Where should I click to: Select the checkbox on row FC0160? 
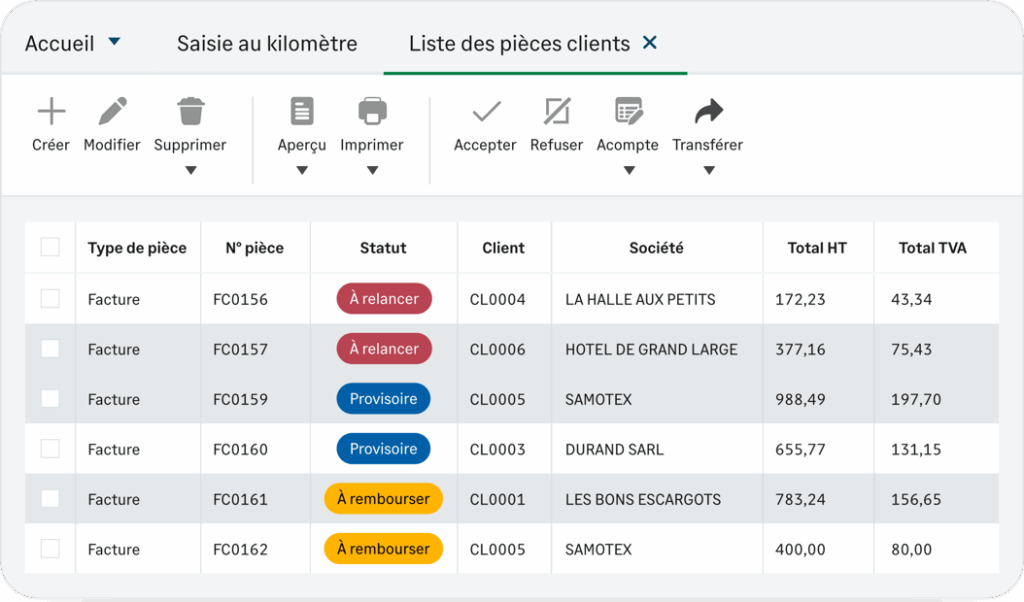[x=50, y=449]
